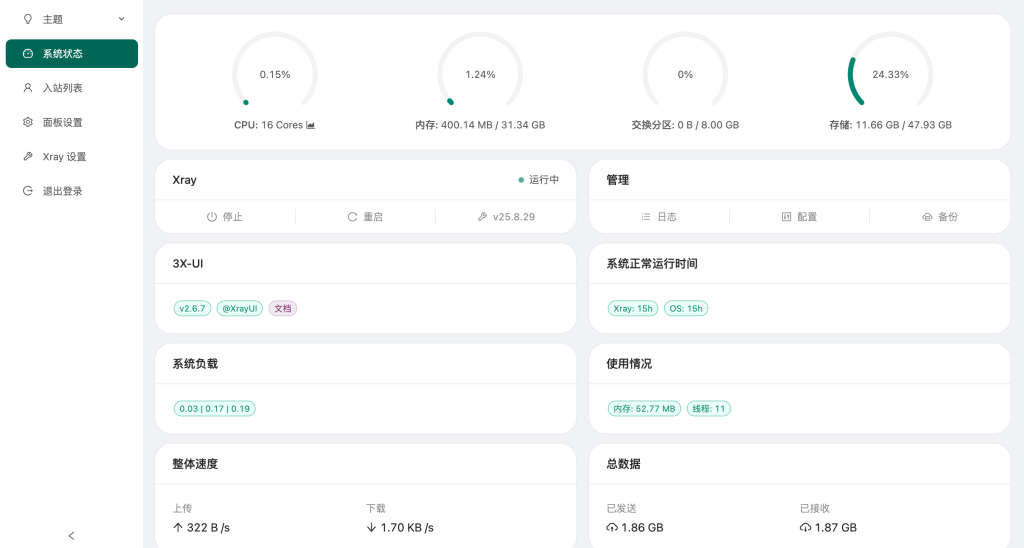Click the memory 1.24% usage gauge
1024x548 pixels.
tap(480, 74)
